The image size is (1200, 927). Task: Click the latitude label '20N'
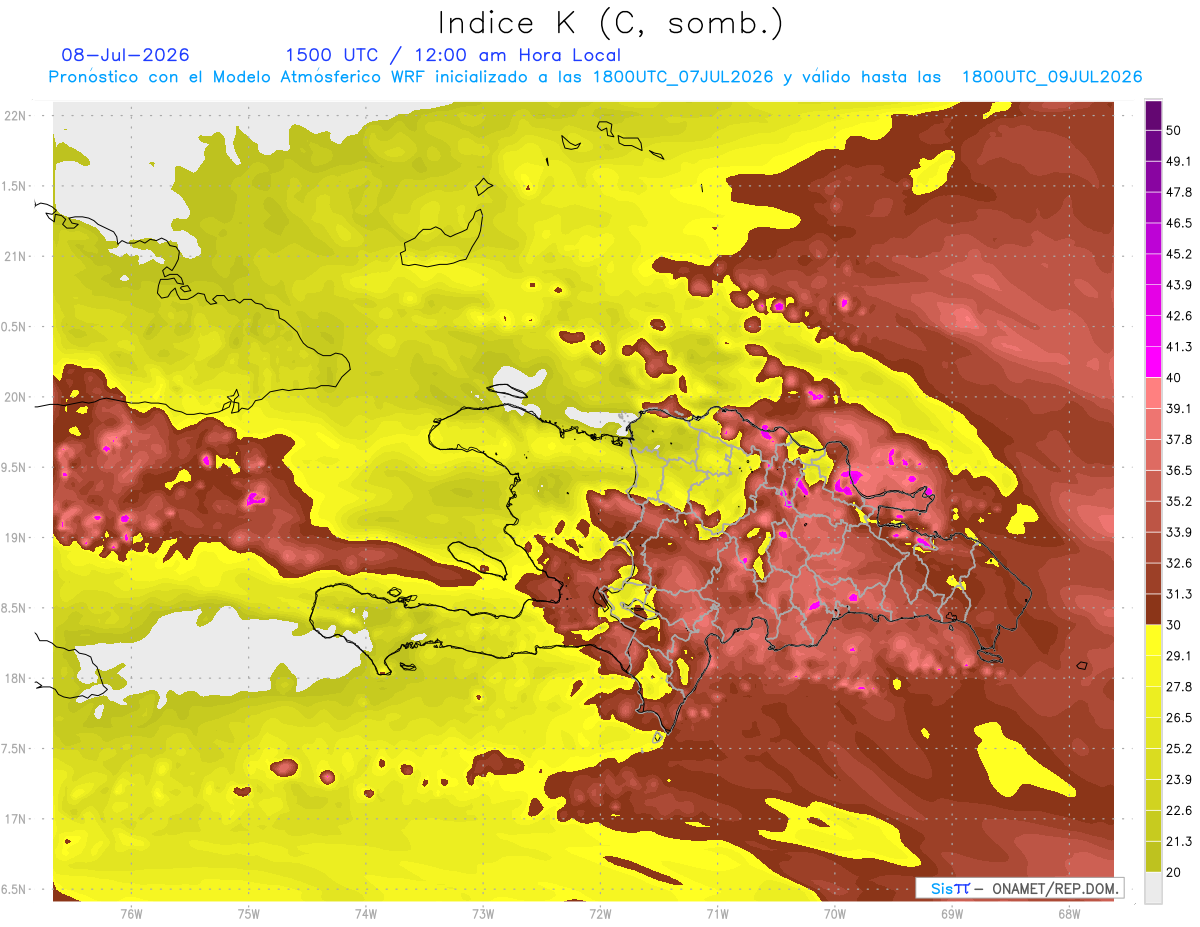pos(17,397)
